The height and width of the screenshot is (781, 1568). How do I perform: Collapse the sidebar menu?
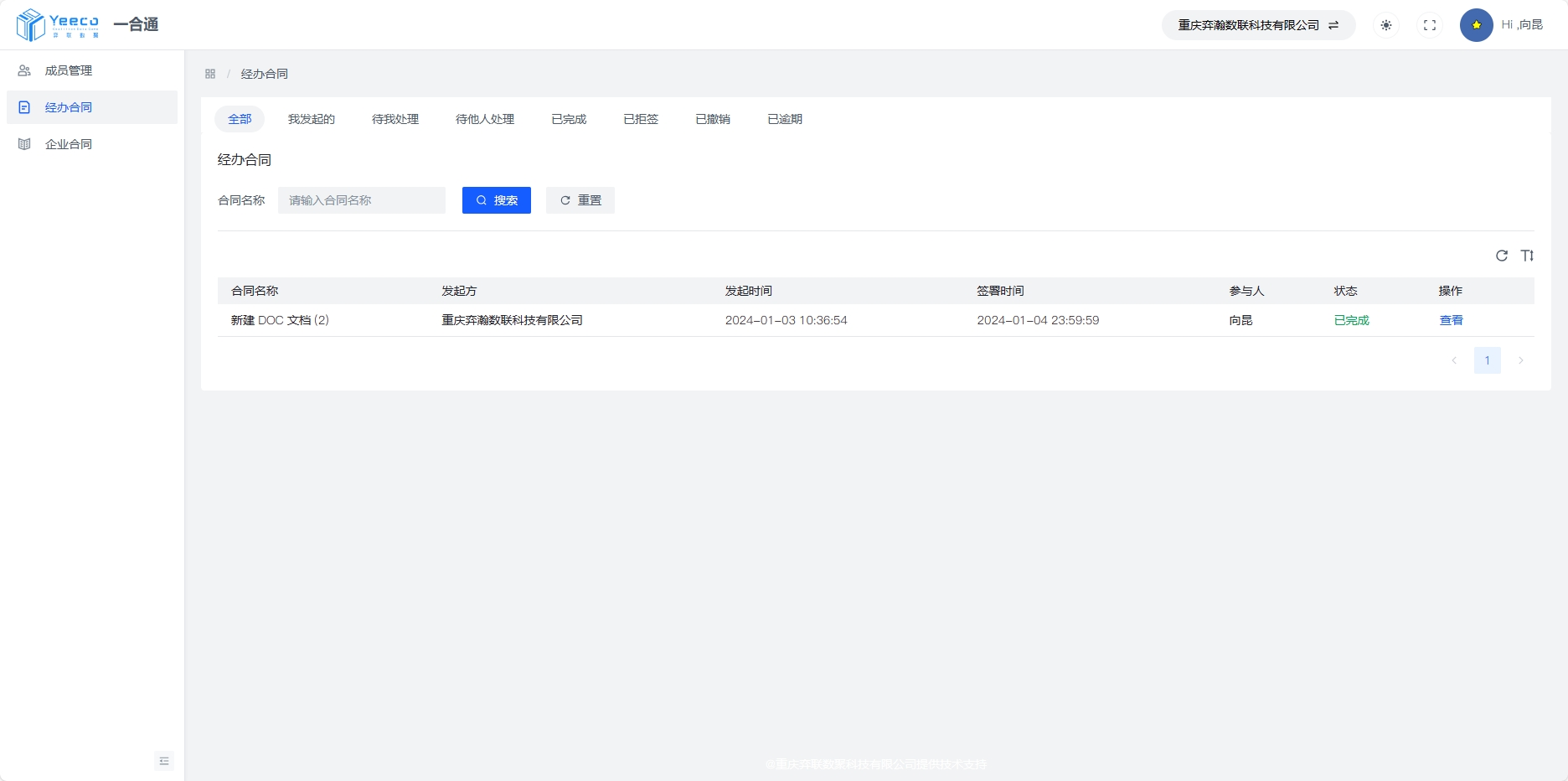164,761
